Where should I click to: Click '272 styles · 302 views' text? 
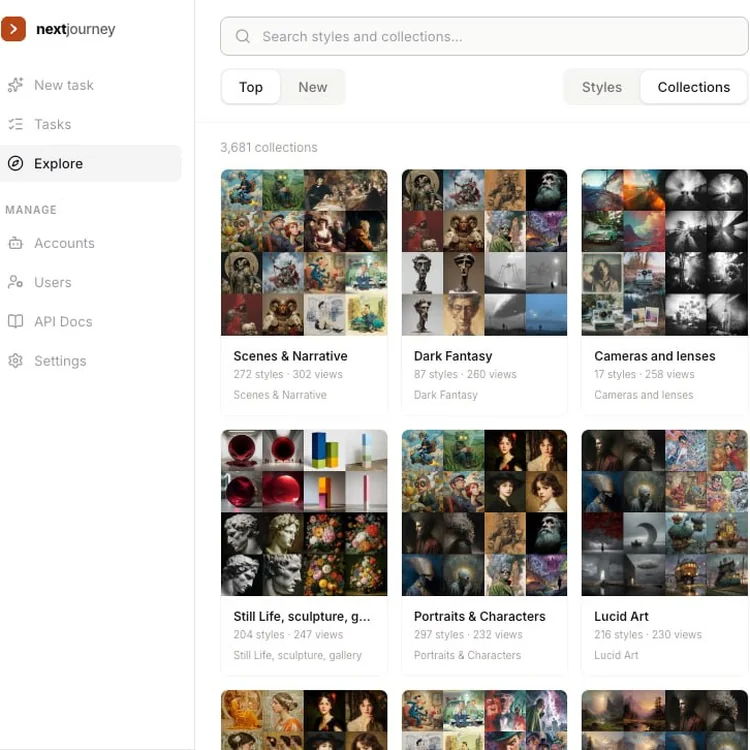pyautogui.click(x=288, y=374)
